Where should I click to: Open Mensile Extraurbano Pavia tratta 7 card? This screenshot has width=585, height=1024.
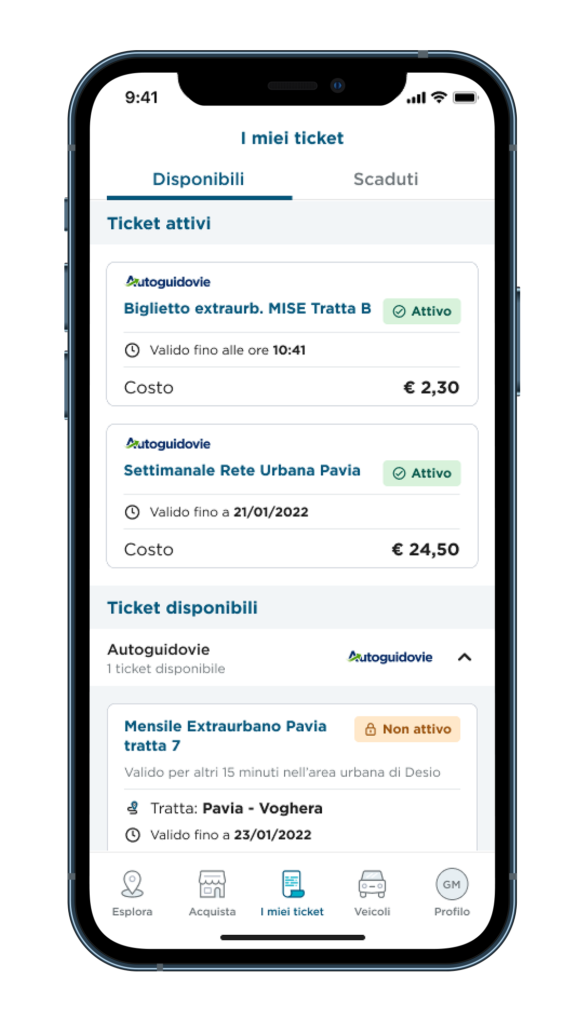click(292, 777)
